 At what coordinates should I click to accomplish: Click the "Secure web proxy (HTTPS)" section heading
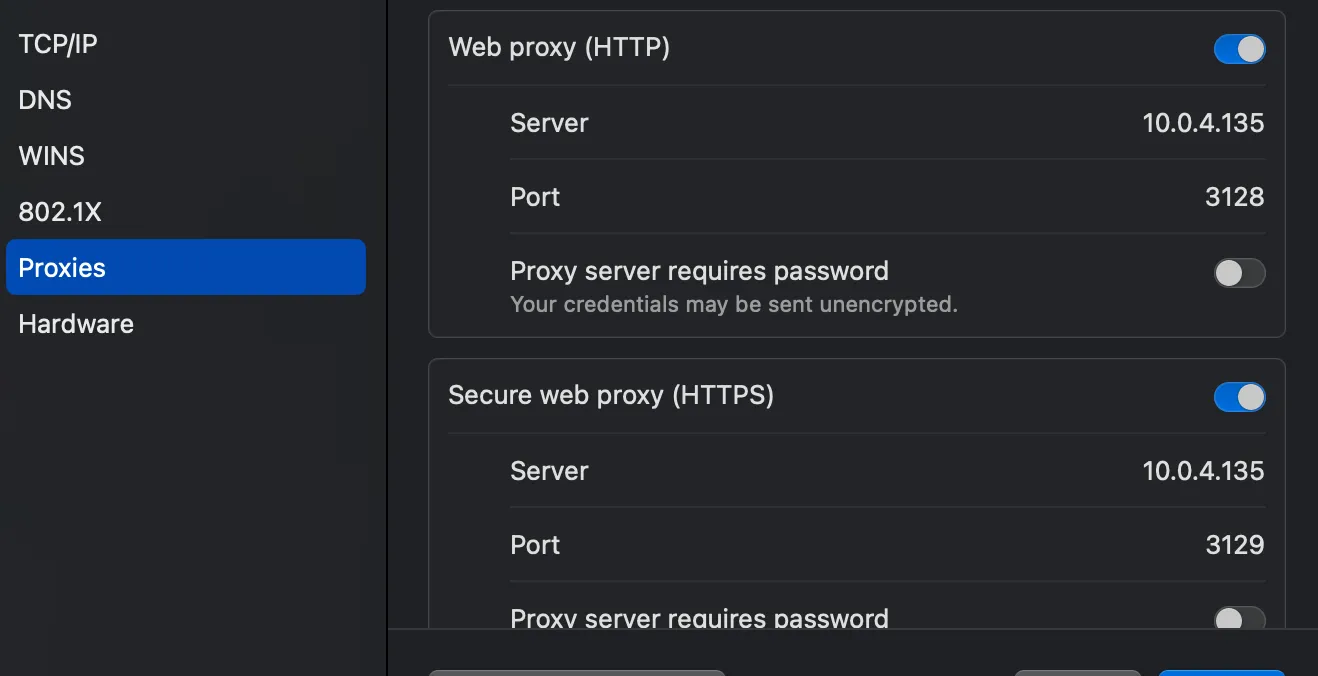click(x=611, y=395)
